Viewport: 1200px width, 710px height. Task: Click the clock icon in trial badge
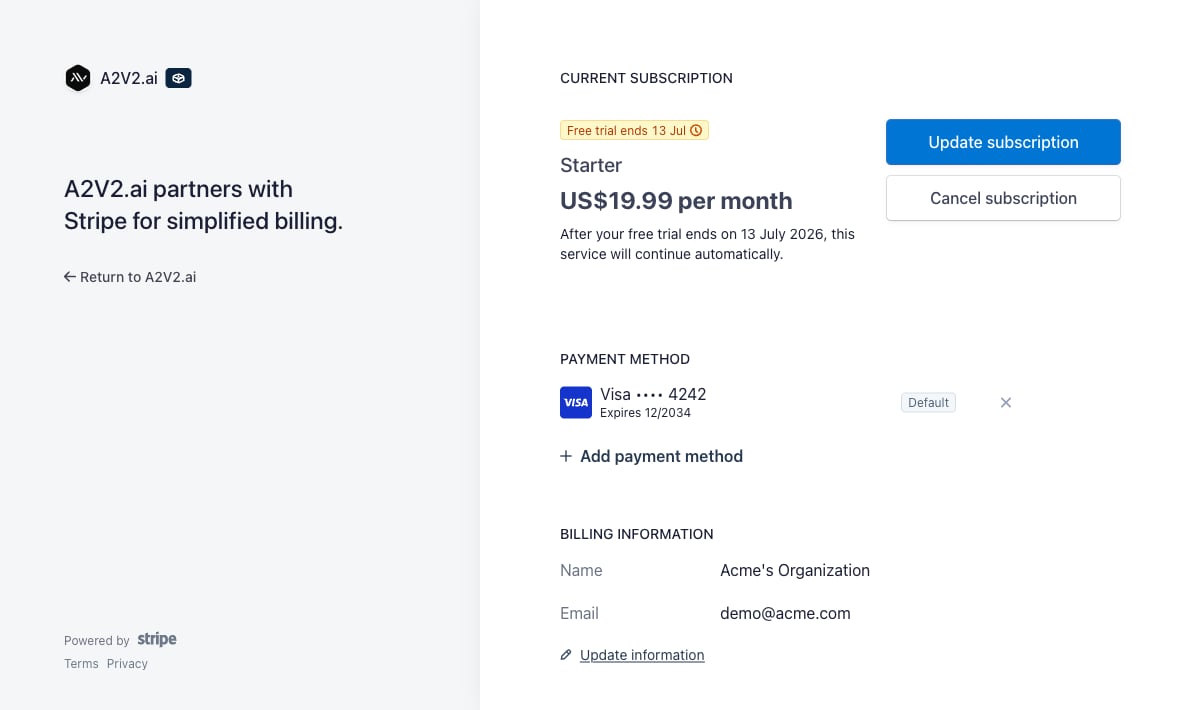[697, 130]
